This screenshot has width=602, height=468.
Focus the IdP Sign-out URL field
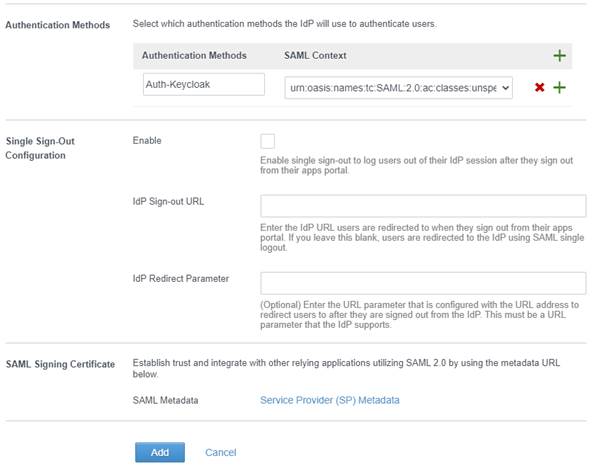[422, 206]
